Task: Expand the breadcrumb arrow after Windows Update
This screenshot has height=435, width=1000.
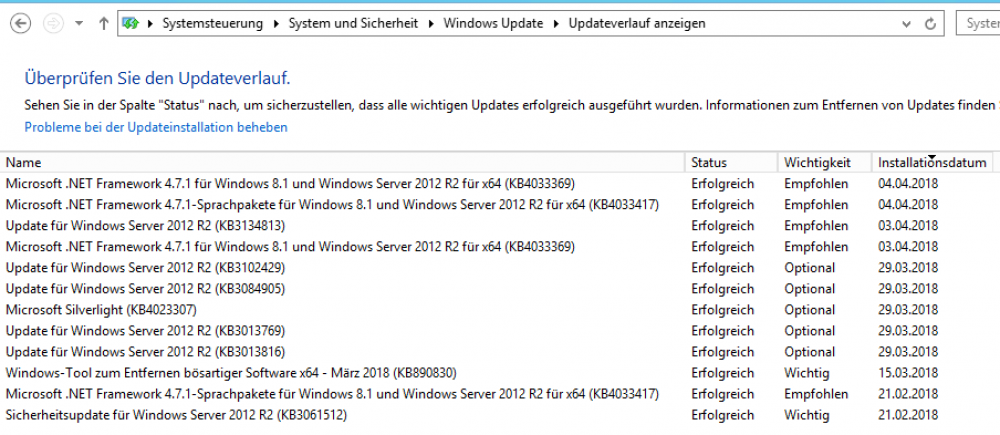Action: point(556,23)
